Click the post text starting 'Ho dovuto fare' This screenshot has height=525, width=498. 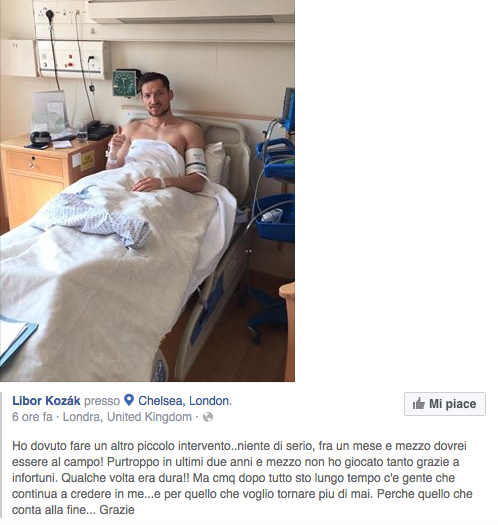pos(244,478)
